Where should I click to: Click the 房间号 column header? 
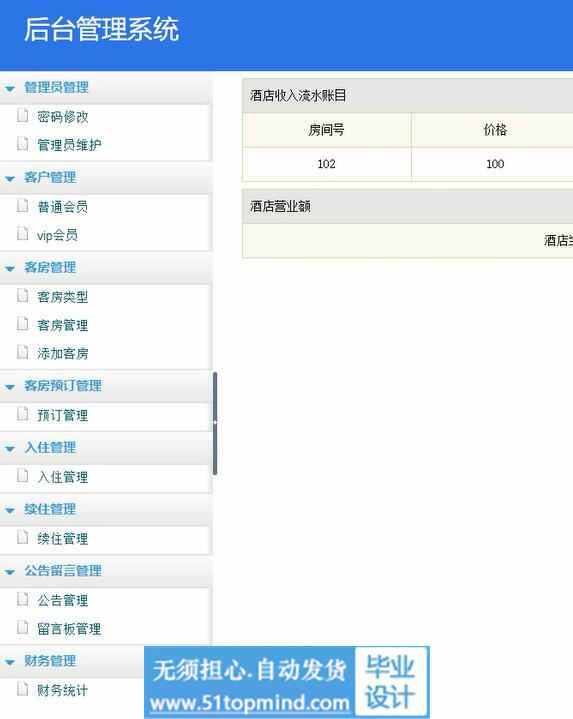tap(326, 130)
